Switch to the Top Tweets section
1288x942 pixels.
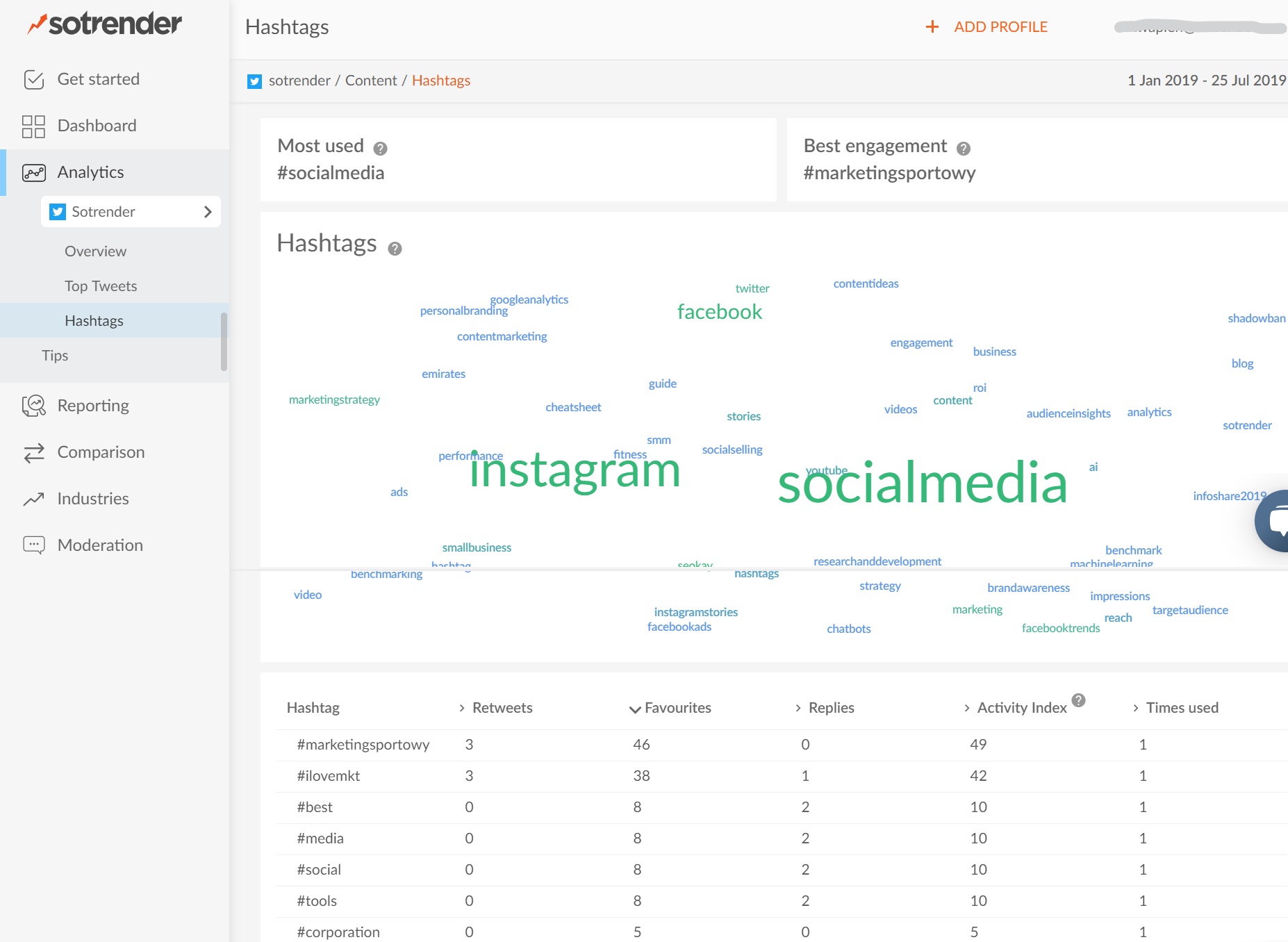coord(100,286)
